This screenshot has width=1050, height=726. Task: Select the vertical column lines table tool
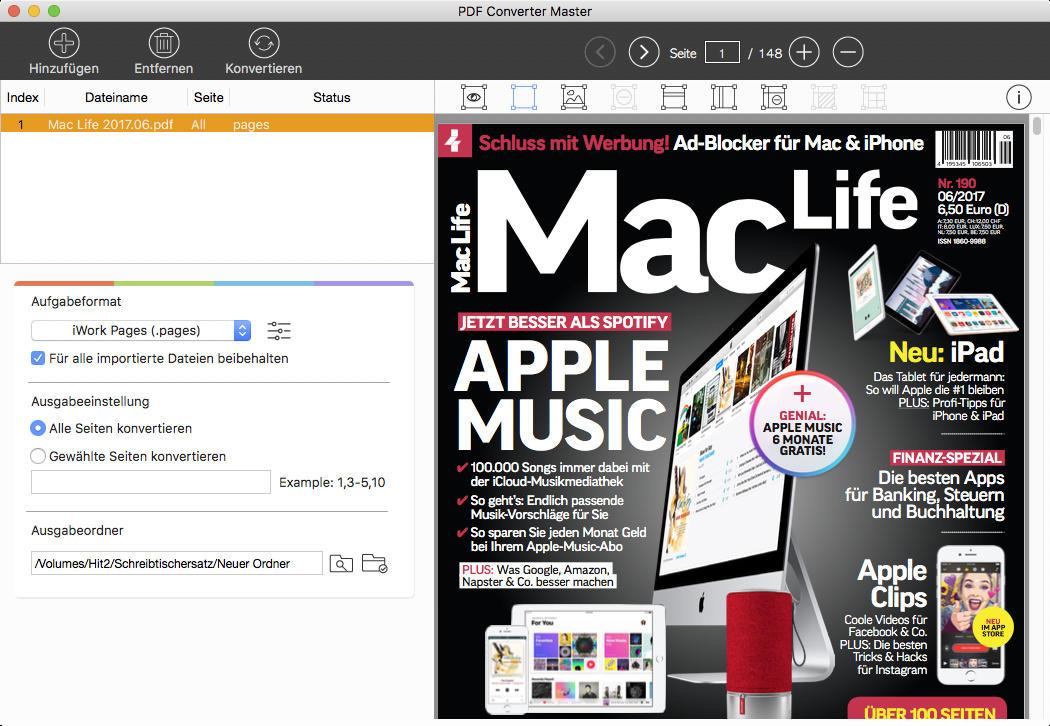tap(724, 97)
